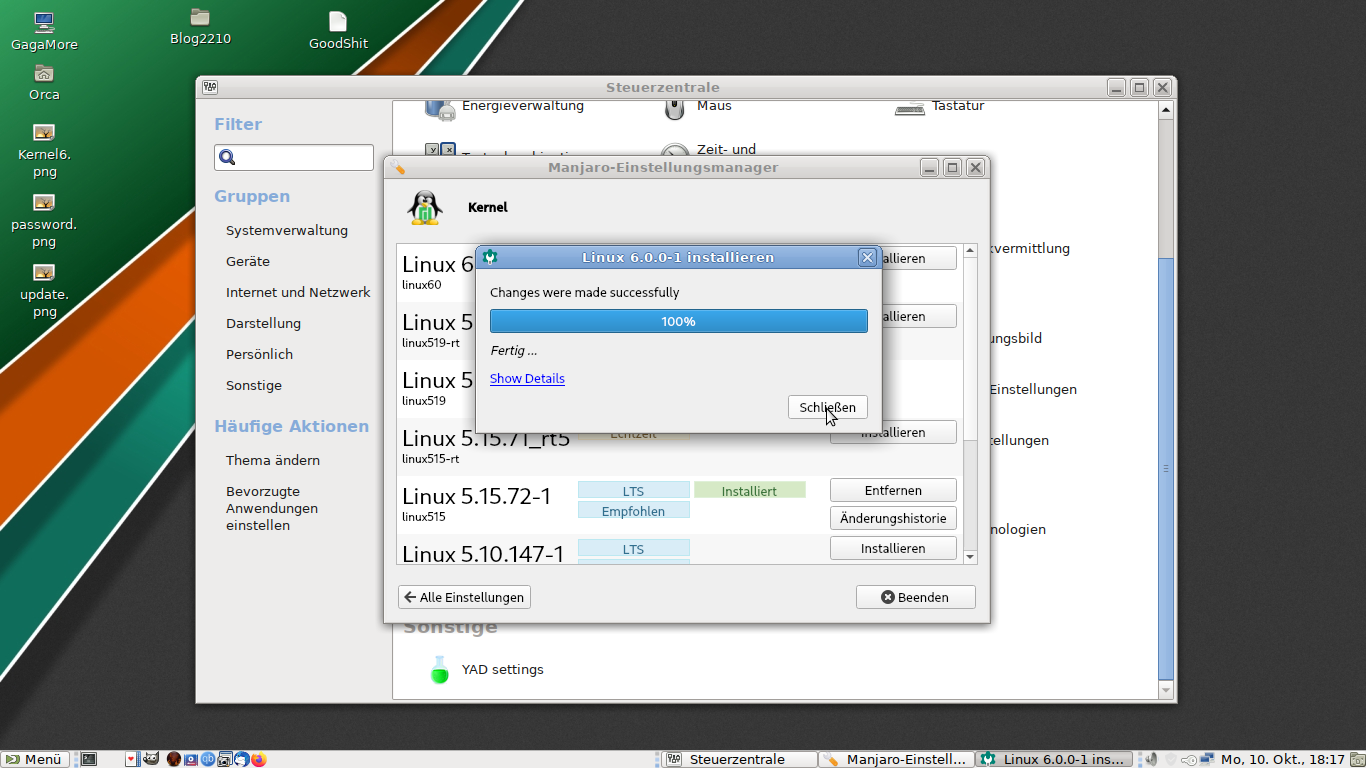Open the YAD settings flask icon
Viewport: 1366px width, 768px height.
coord(439,669)
